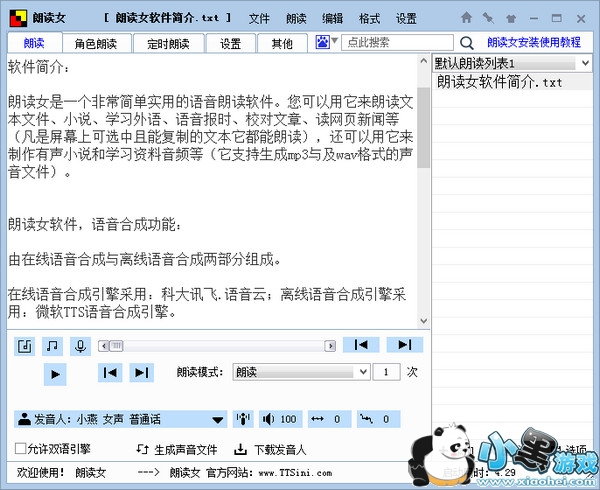Switch to the 其他 tab
Image resolution: width=600 pixels, height=490 pixels.
click(282, 44)
